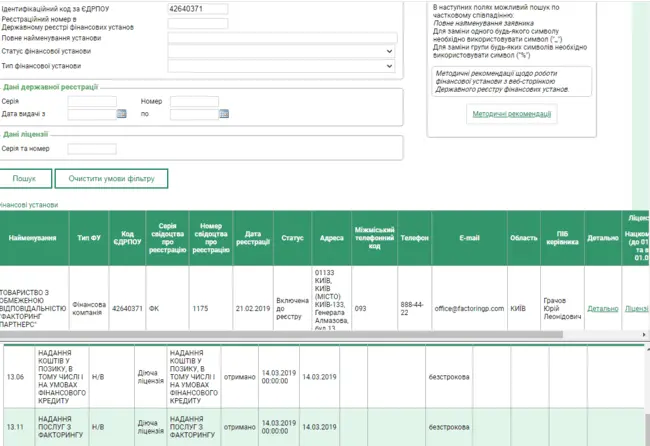Viewport: 650px width, 446px height.
Task: Click the 'E-mail' column header
Action: pos(469,239)
